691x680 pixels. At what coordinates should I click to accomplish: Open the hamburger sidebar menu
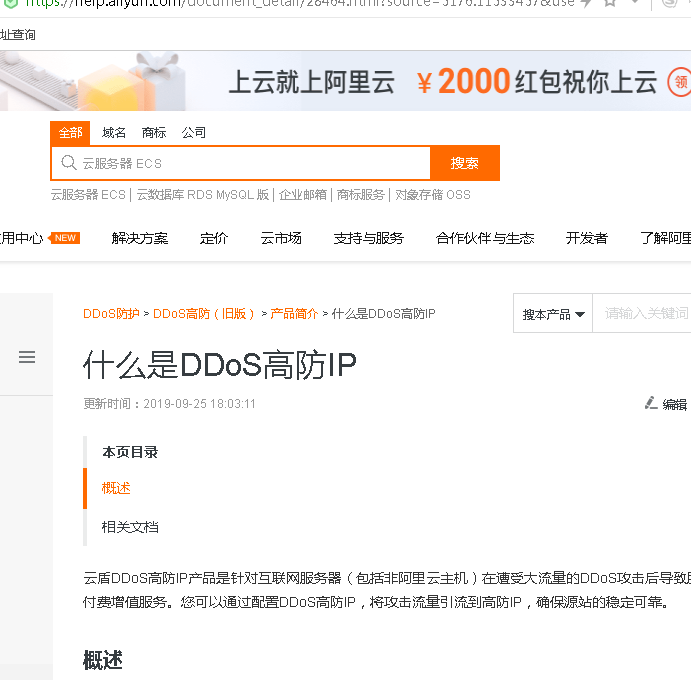coord(27,357)
